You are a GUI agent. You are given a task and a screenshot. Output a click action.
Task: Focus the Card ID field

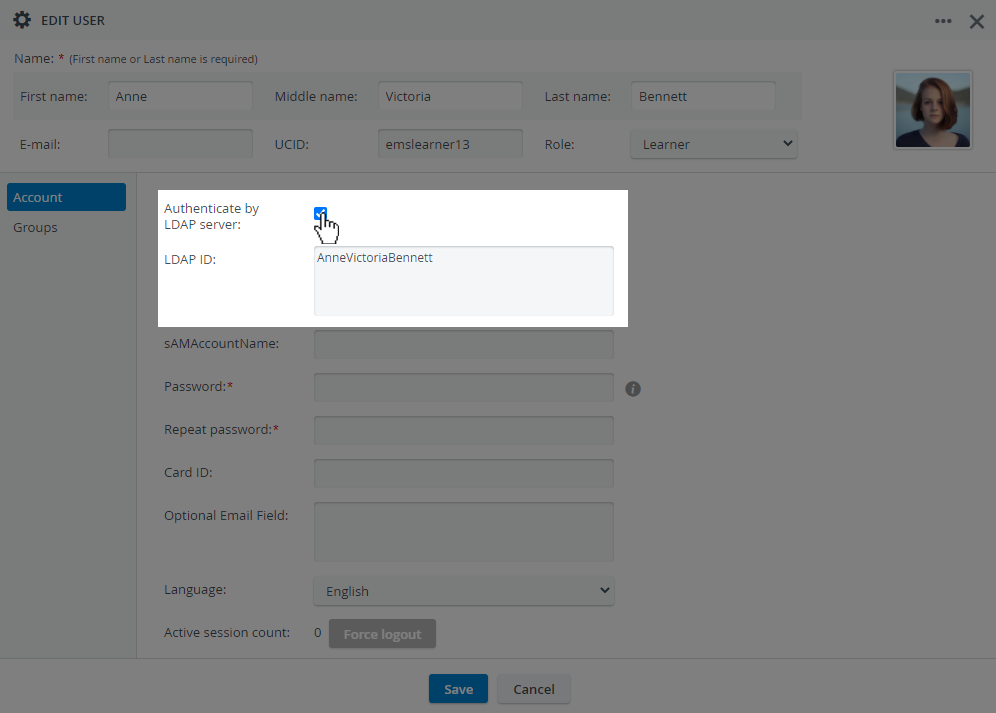pyautogui.click(x=464, y=473)
